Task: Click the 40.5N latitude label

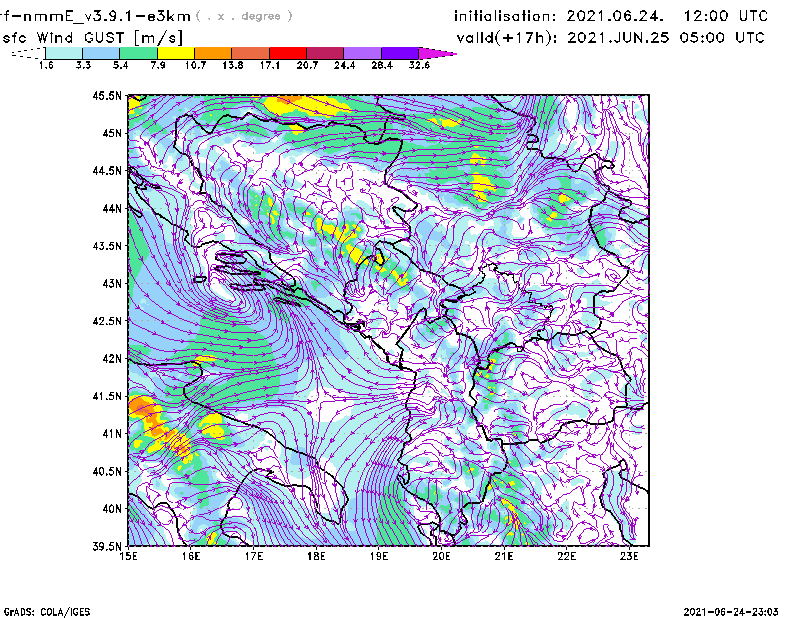Action: point(107,472)
